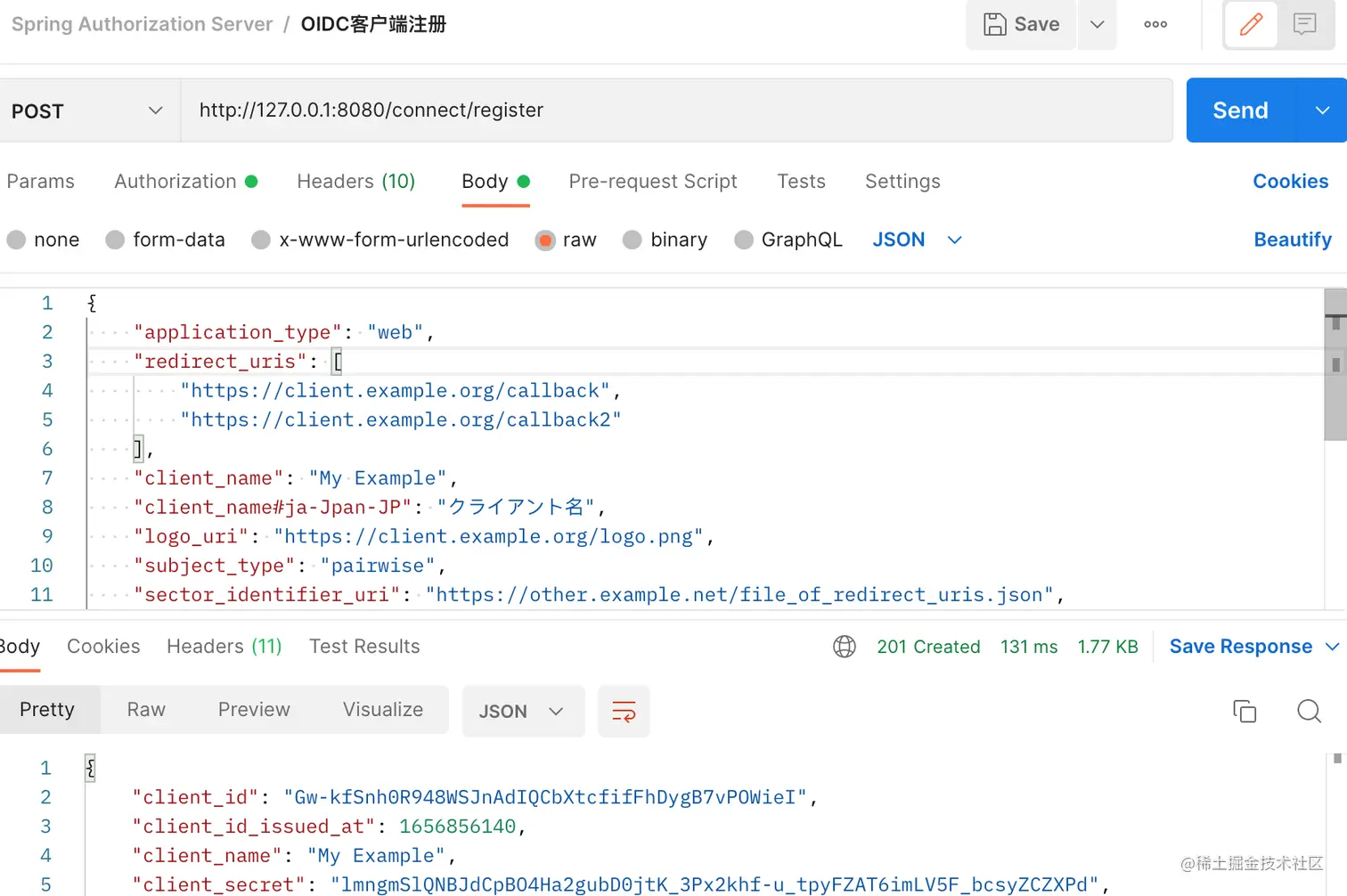Click the three-dot more actions icon

1155,24
